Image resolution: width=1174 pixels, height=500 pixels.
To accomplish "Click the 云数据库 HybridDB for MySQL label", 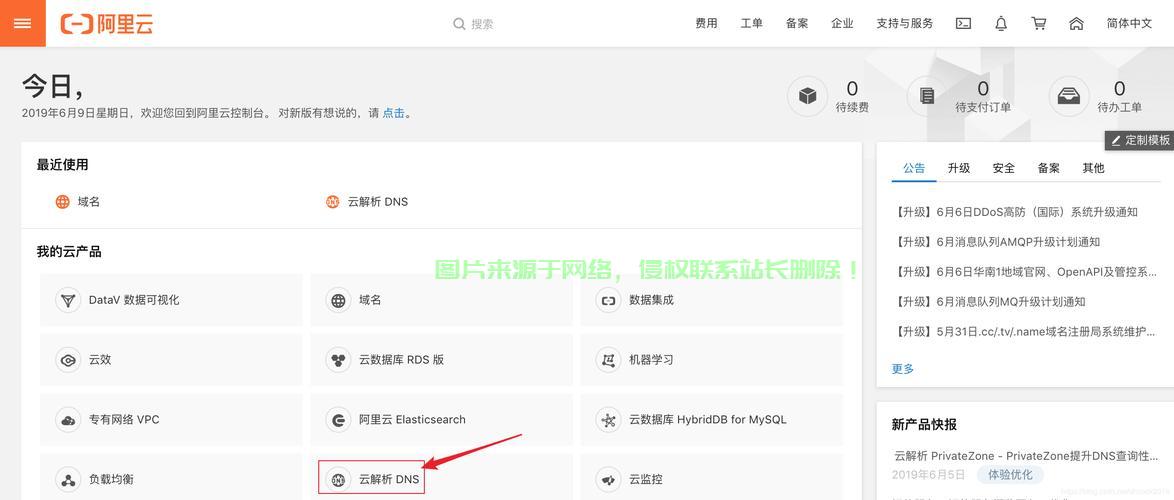I will [x=708, y=420].
